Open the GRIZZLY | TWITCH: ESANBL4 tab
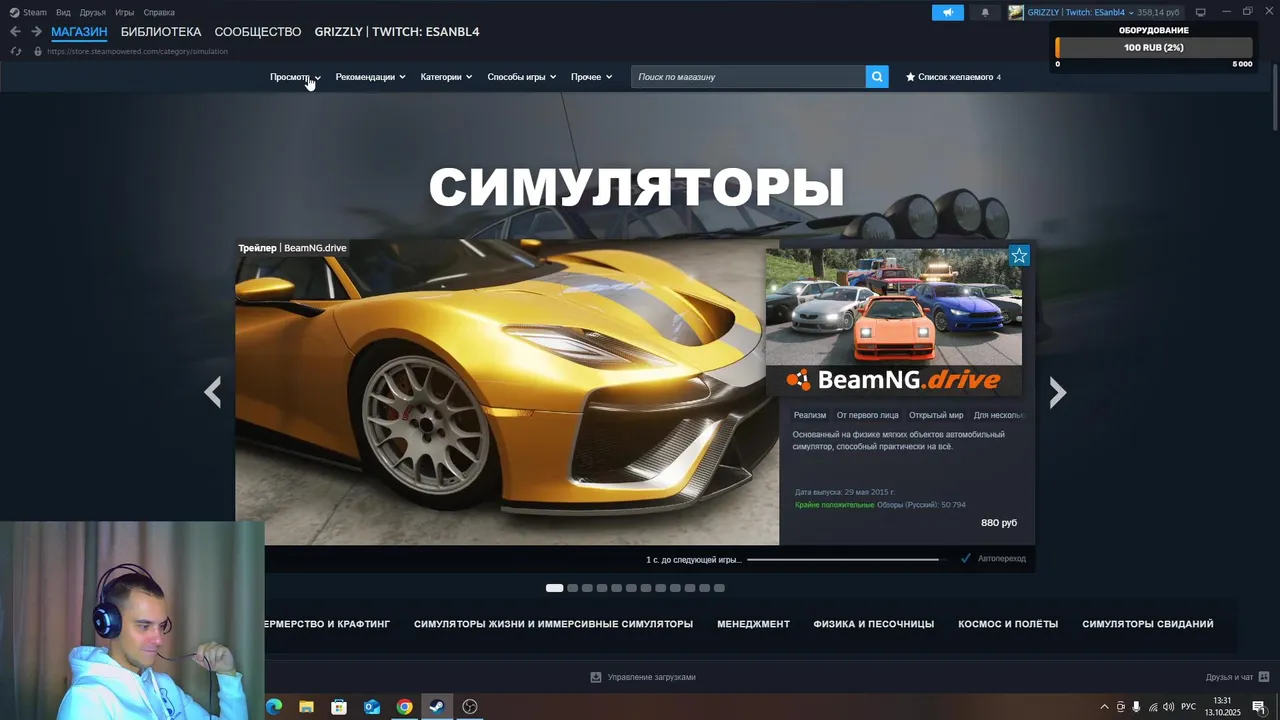1280x720 pixels. 397,32
